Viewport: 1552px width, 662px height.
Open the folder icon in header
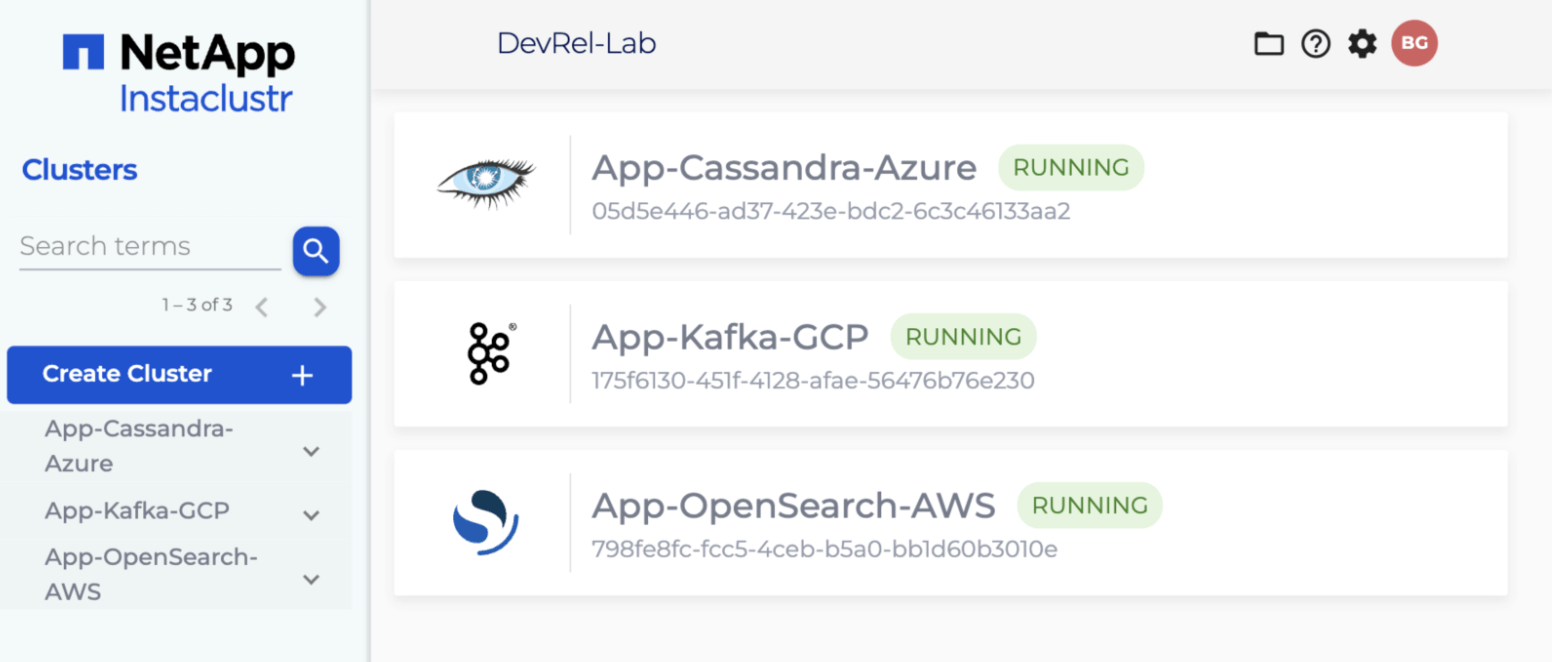click(x=1268, y=44)
